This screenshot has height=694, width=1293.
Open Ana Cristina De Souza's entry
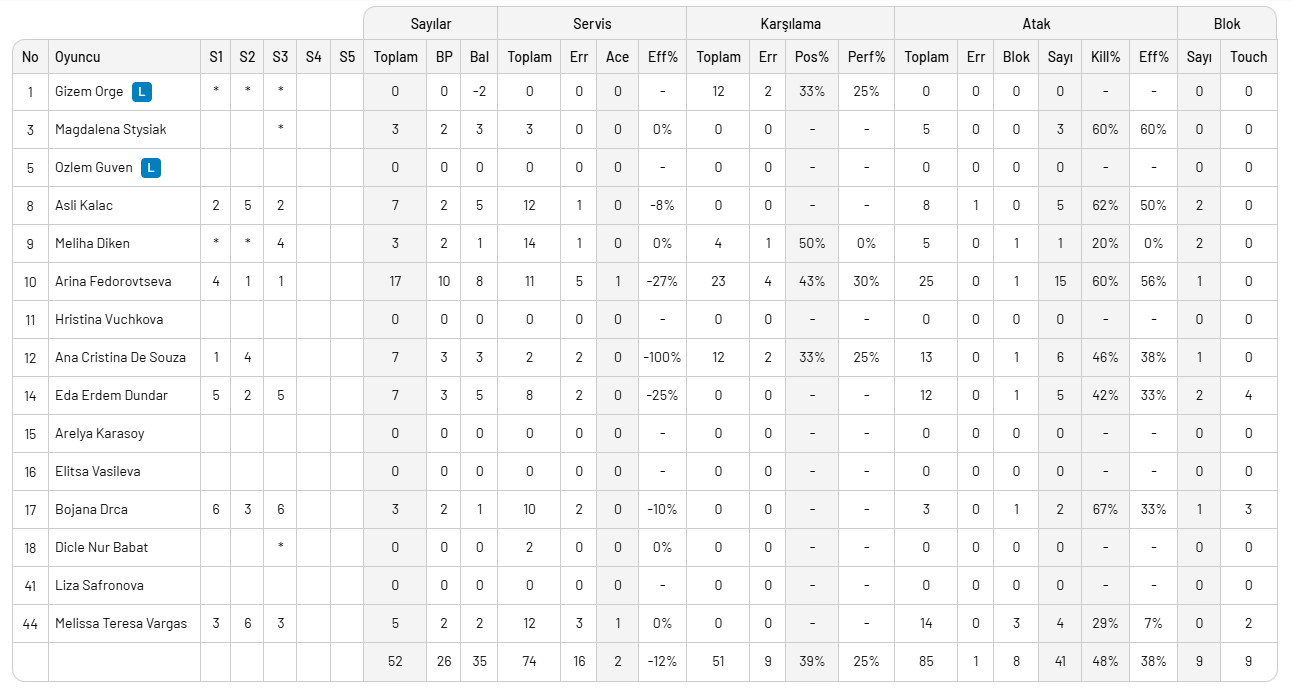(120, 358)
